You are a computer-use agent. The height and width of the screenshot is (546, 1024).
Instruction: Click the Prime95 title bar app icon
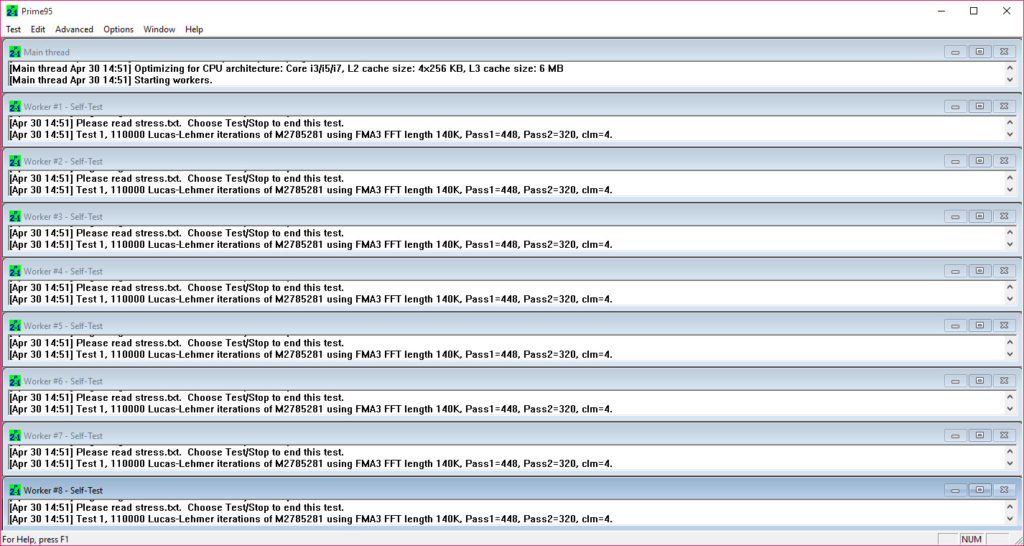click(12, 11)
